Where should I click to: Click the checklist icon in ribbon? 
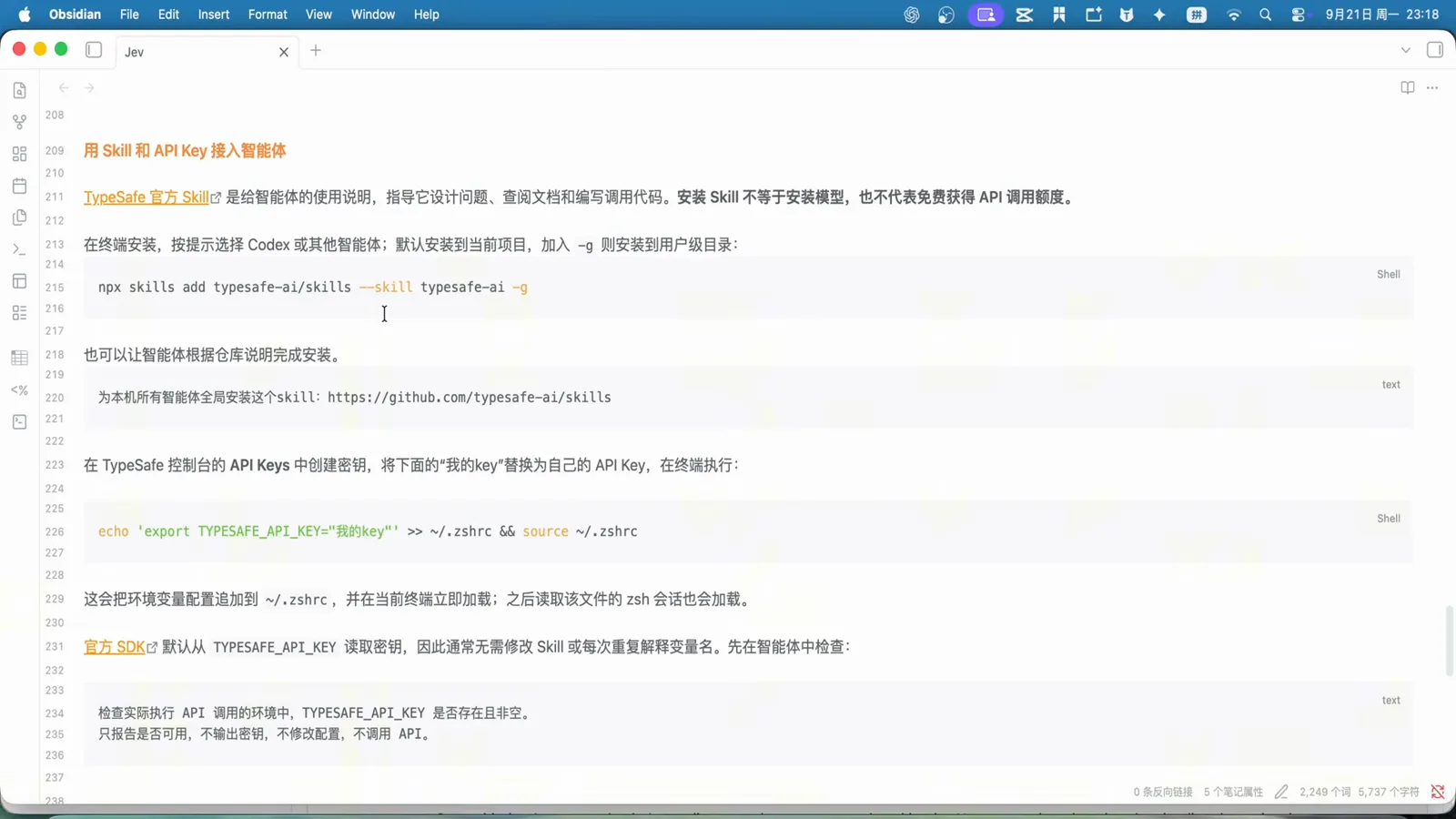click(19, 313)
